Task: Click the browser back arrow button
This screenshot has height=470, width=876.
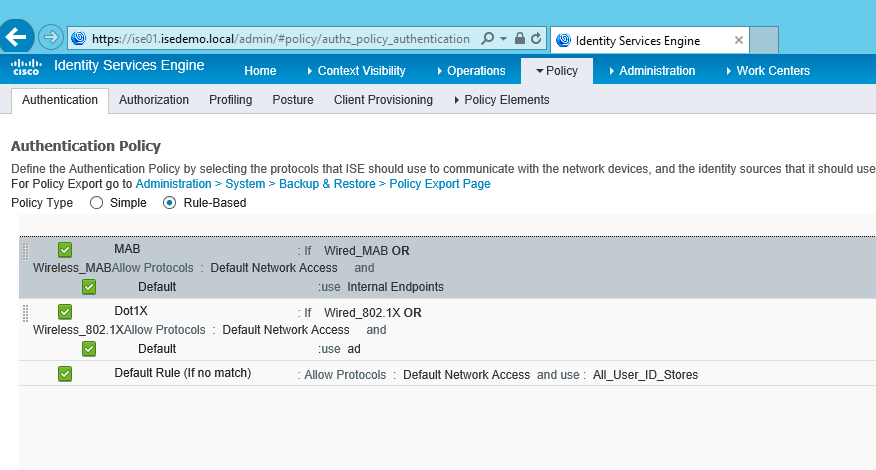Action: [17, 37]
